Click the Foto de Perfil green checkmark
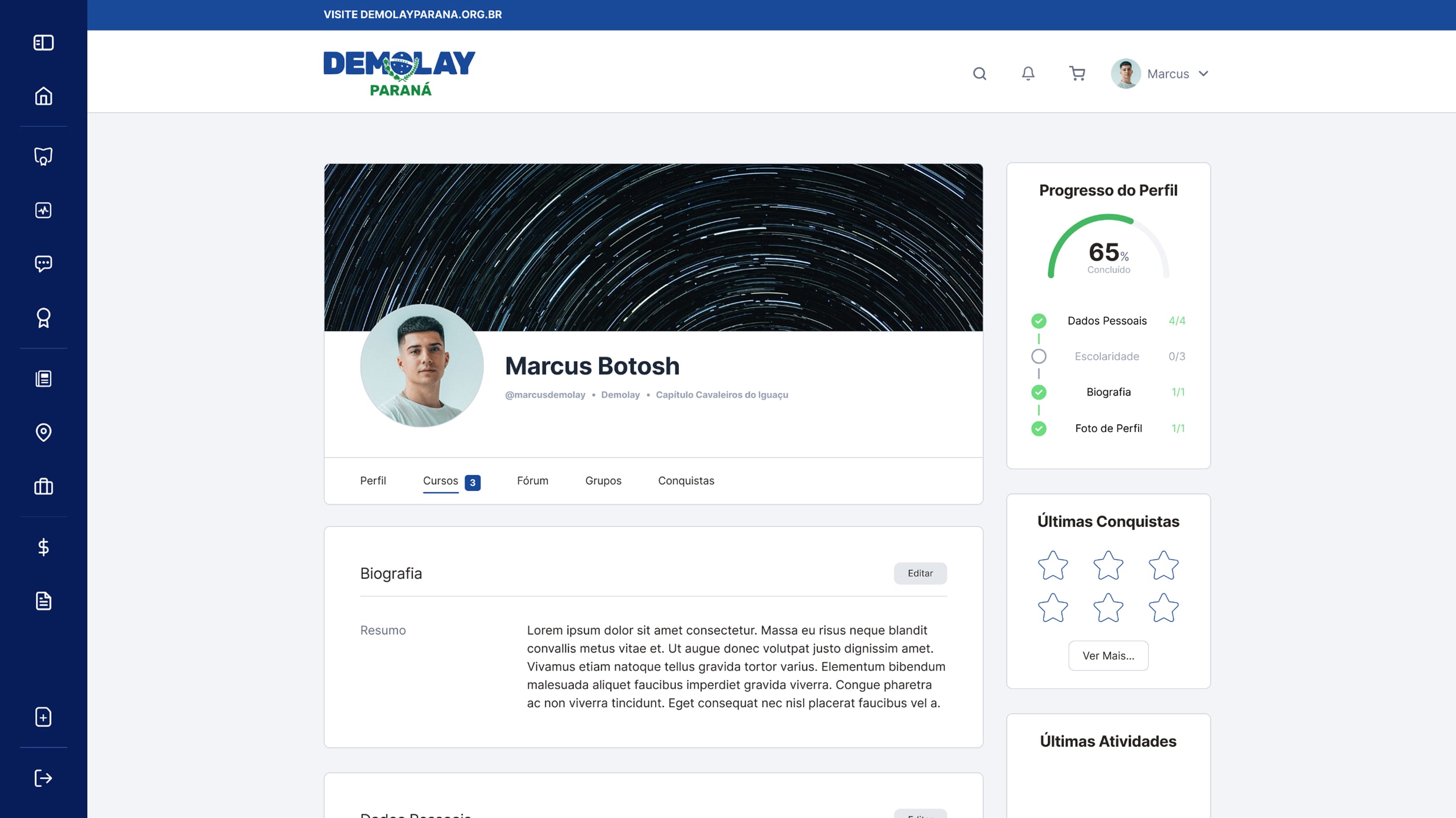The image size is (1456, 818). tap(1039, 428)
